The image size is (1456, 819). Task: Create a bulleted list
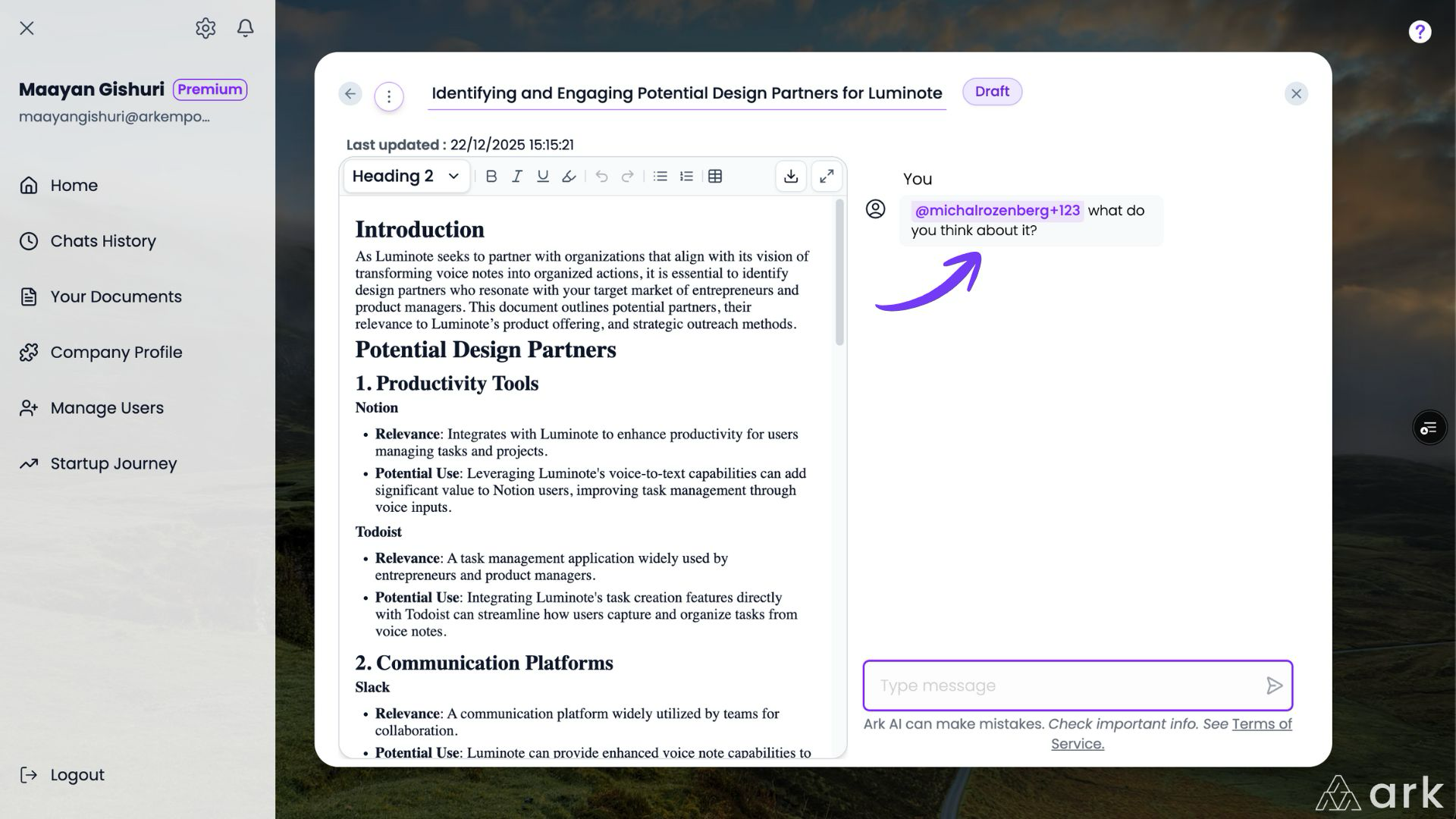(661, 177)
